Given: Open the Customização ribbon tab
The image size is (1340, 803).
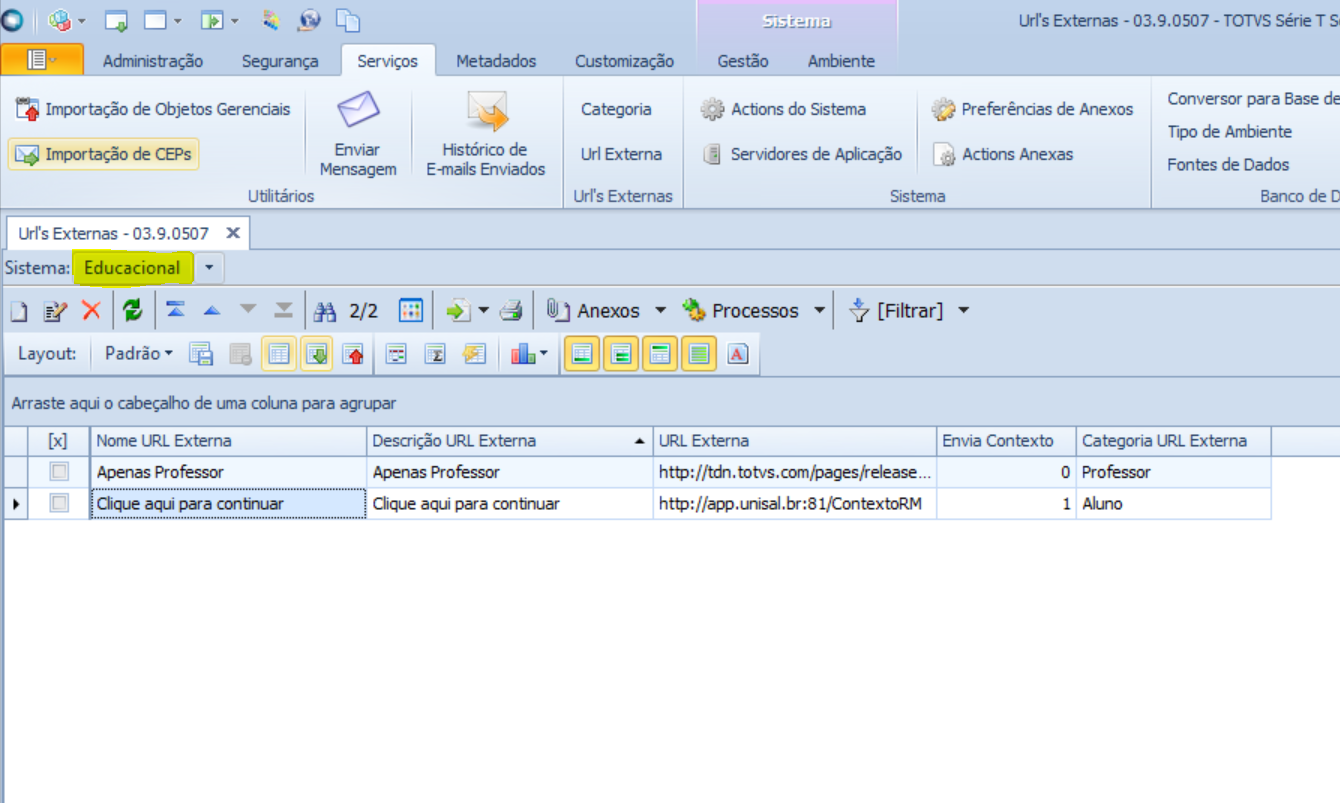Looking at the screenshot, I should click(624, 61).
